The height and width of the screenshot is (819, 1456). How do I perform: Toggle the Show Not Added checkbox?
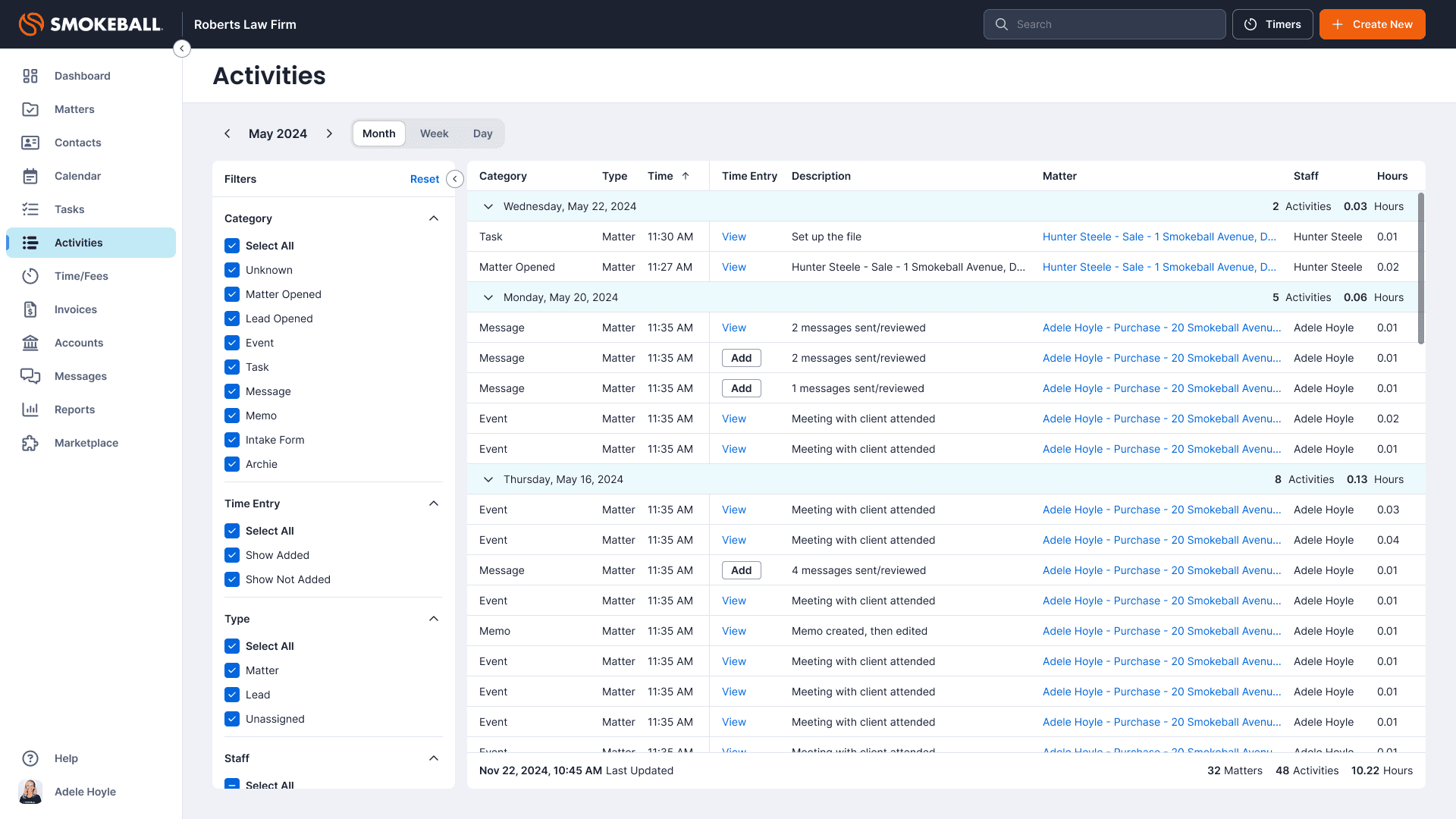coord(232,579)
